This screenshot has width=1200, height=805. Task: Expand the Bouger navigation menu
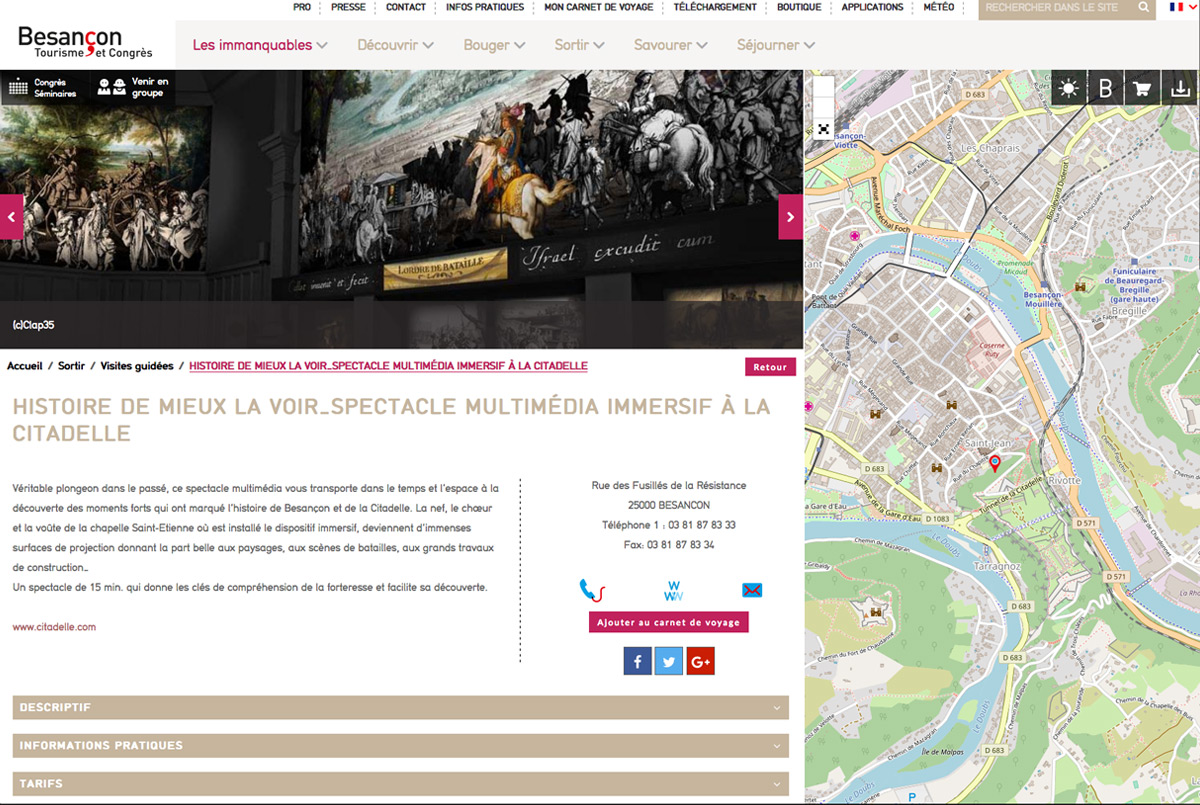click(x=494, y=45)
